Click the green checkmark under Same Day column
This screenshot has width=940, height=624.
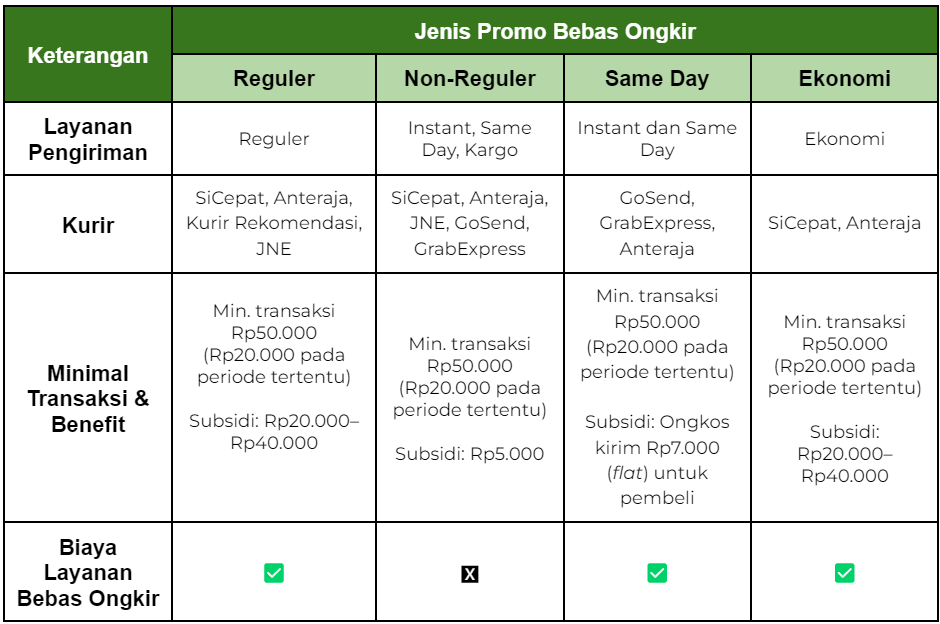657,573
